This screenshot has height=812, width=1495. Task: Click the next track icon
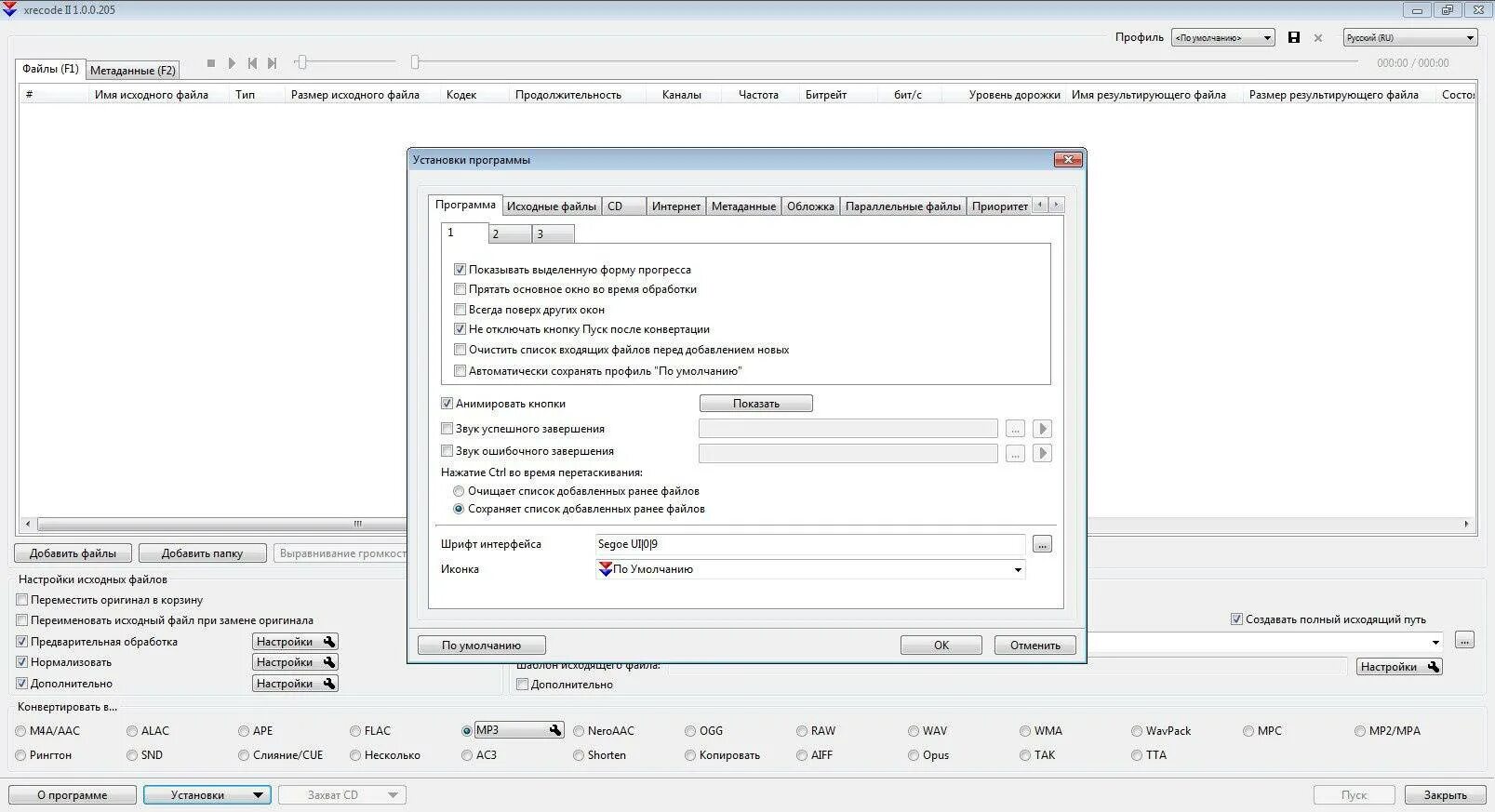pyautogui.click(x=272, y=63)
